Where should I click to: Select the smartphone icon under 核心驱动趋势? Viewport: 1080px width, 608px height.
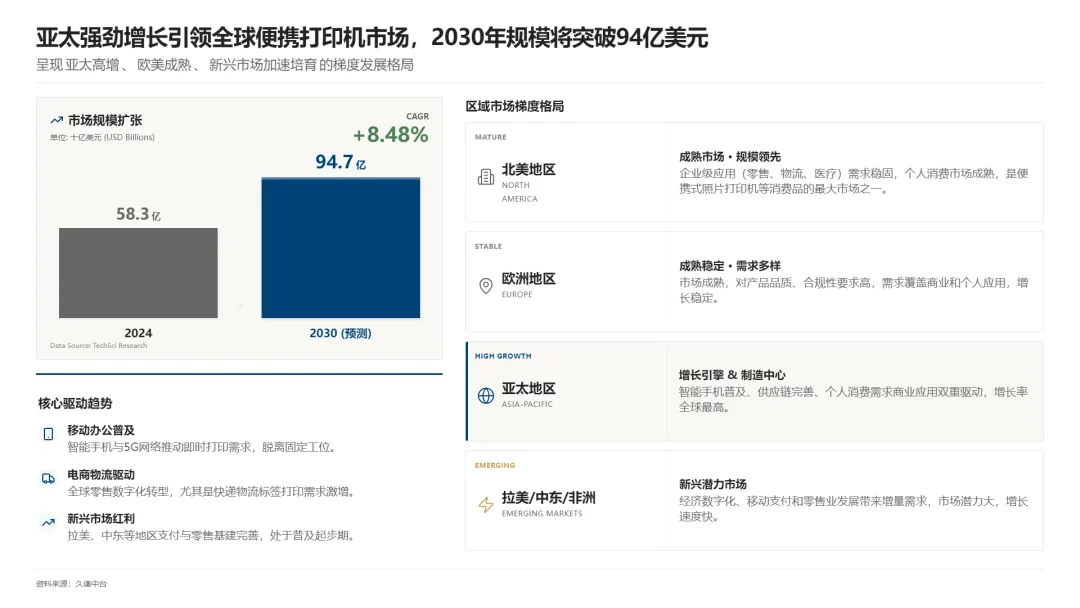tap(46, 434)
